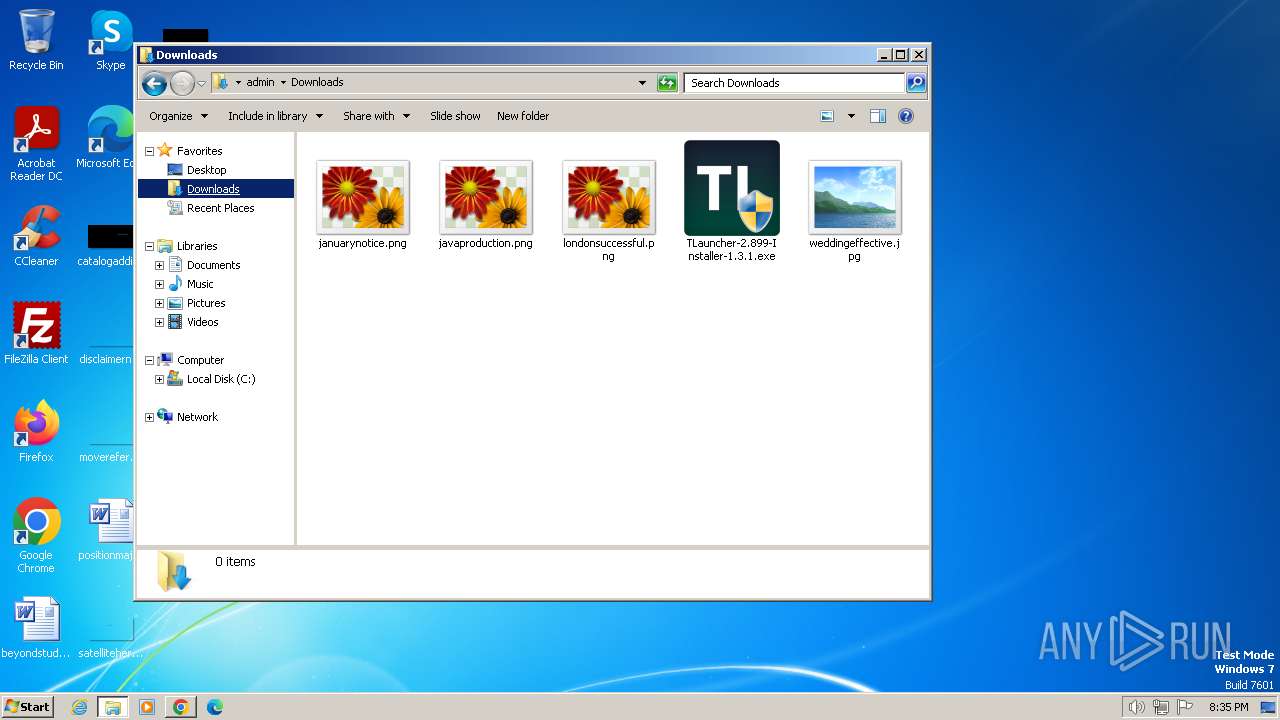Click FileZilla Client desktop icon

(x=36, y=333)
